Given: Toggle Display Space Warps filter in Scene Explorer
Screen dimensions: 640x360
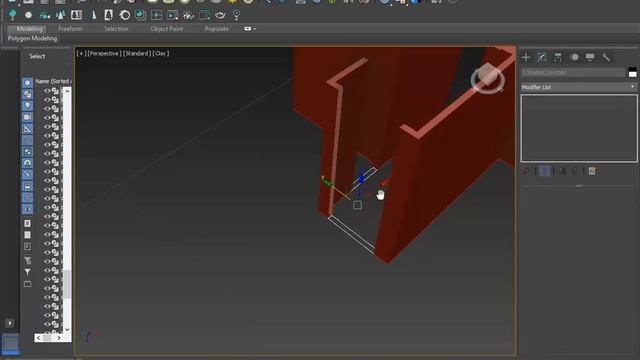Looking at the screenshot, I should tap(27, 140).
